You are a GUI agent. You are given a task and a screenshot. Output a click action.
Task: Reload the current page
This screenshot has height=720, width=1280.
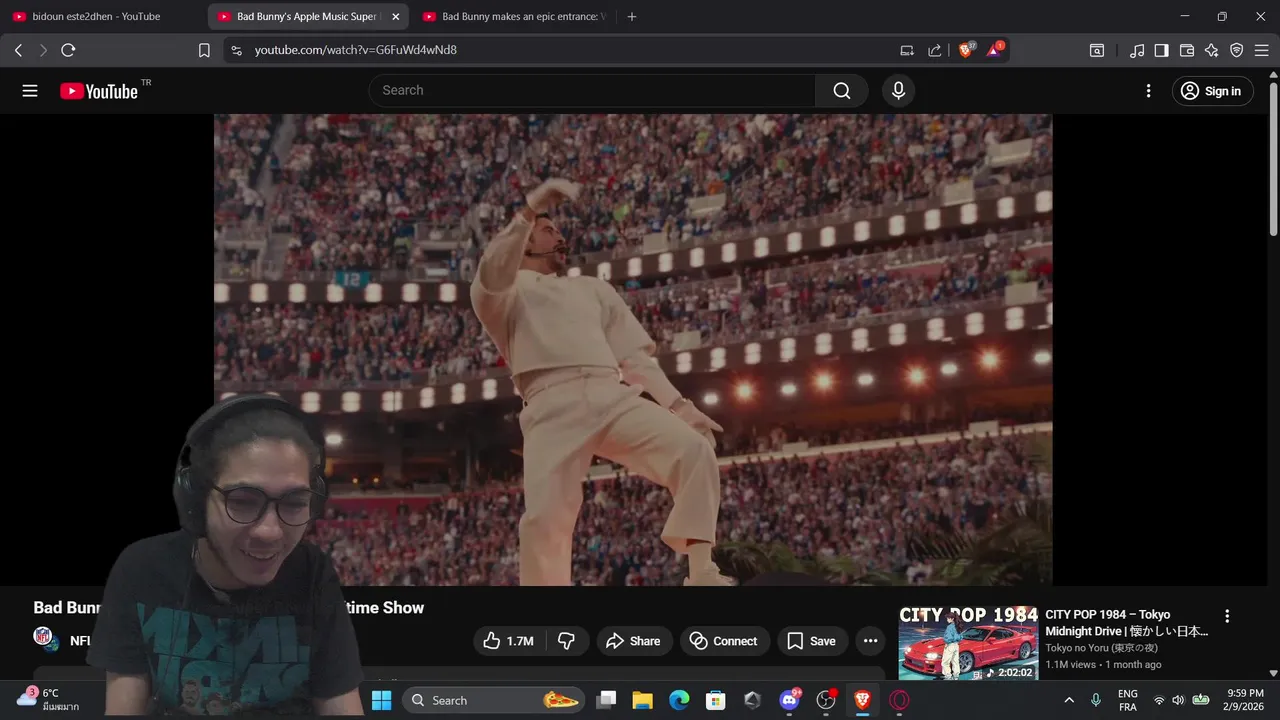coord(68,50)
